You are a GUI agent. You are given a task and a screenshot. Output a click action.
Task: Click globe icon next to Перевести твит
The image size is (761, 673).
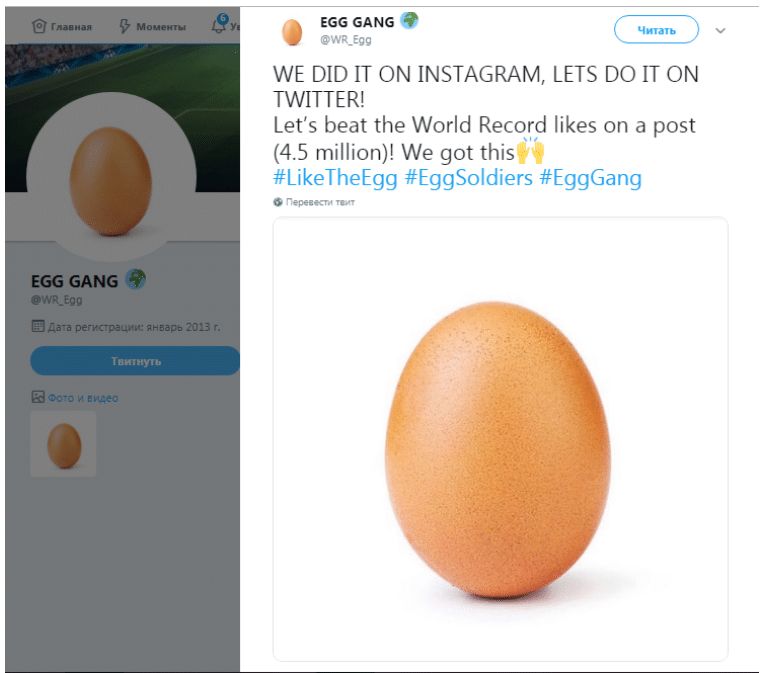(x=278, y=202)
